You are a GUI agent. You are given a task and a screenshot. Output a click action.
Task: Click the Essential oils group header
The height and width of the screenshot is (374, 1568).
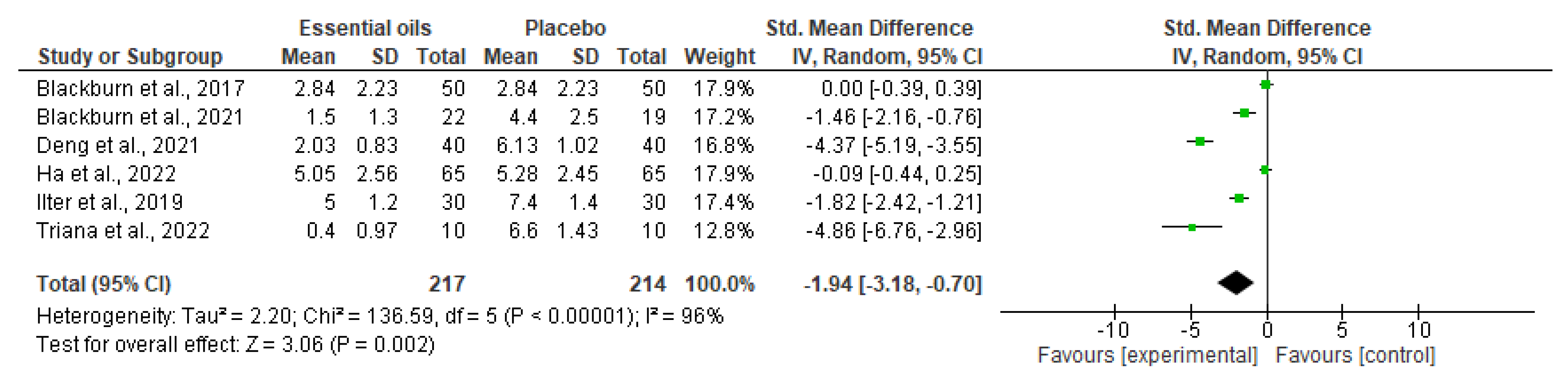tap(365, 28)
